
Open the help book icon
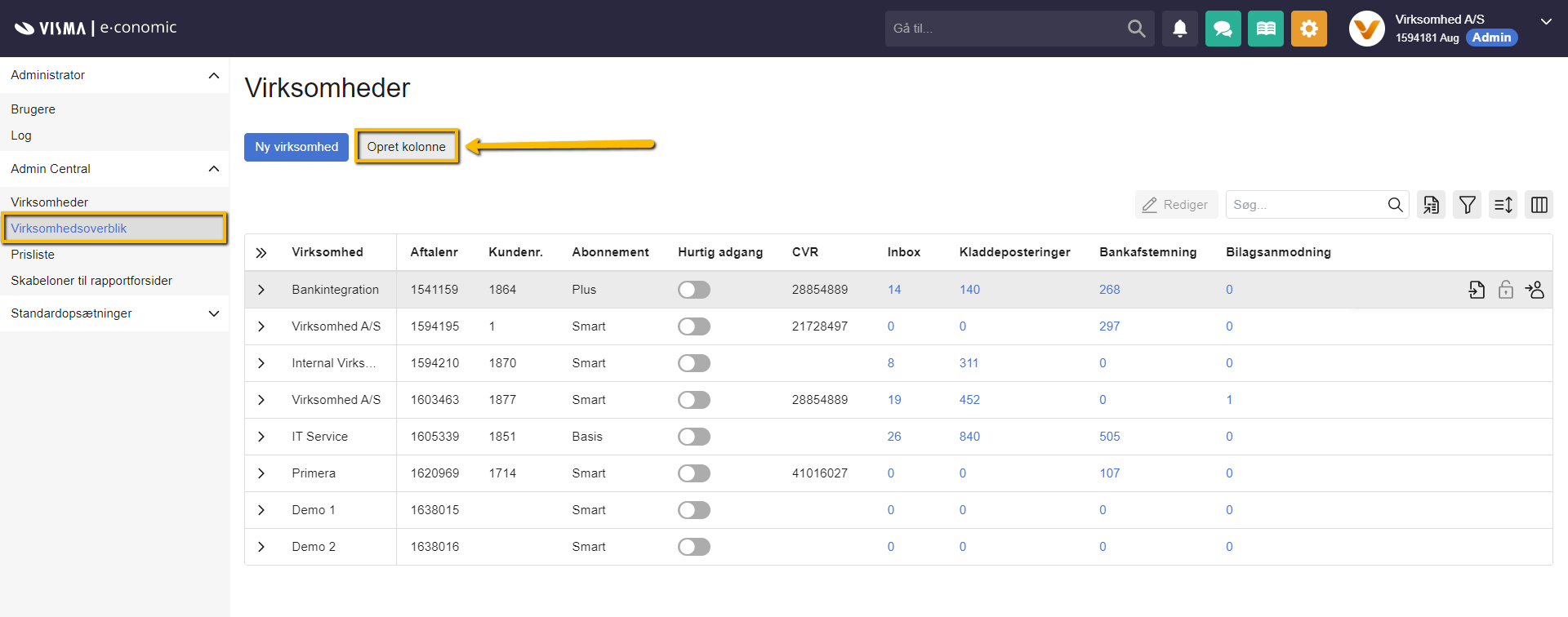click(1265, 29)
